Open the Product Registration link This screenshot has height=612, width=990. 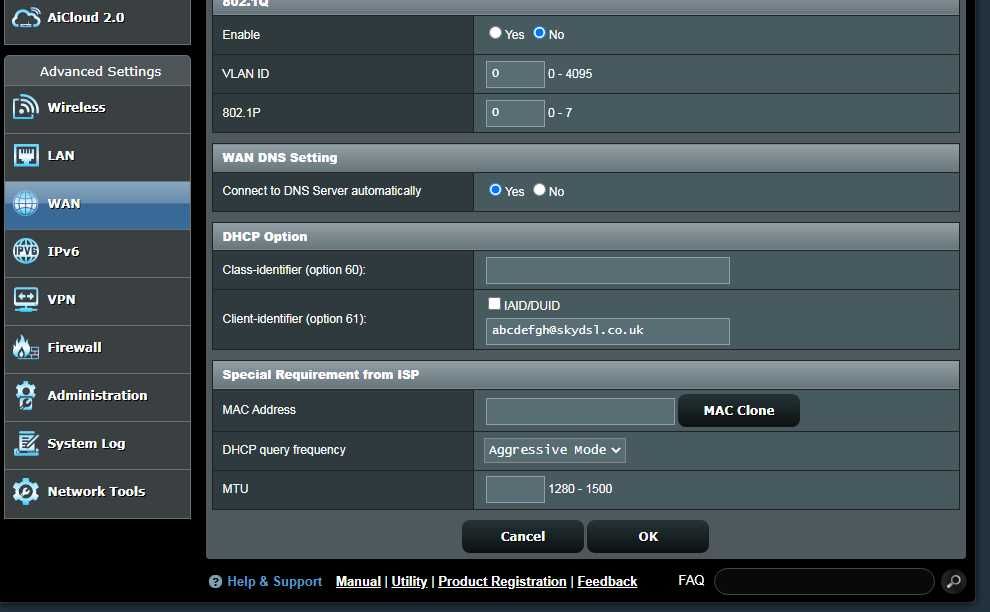502,581
